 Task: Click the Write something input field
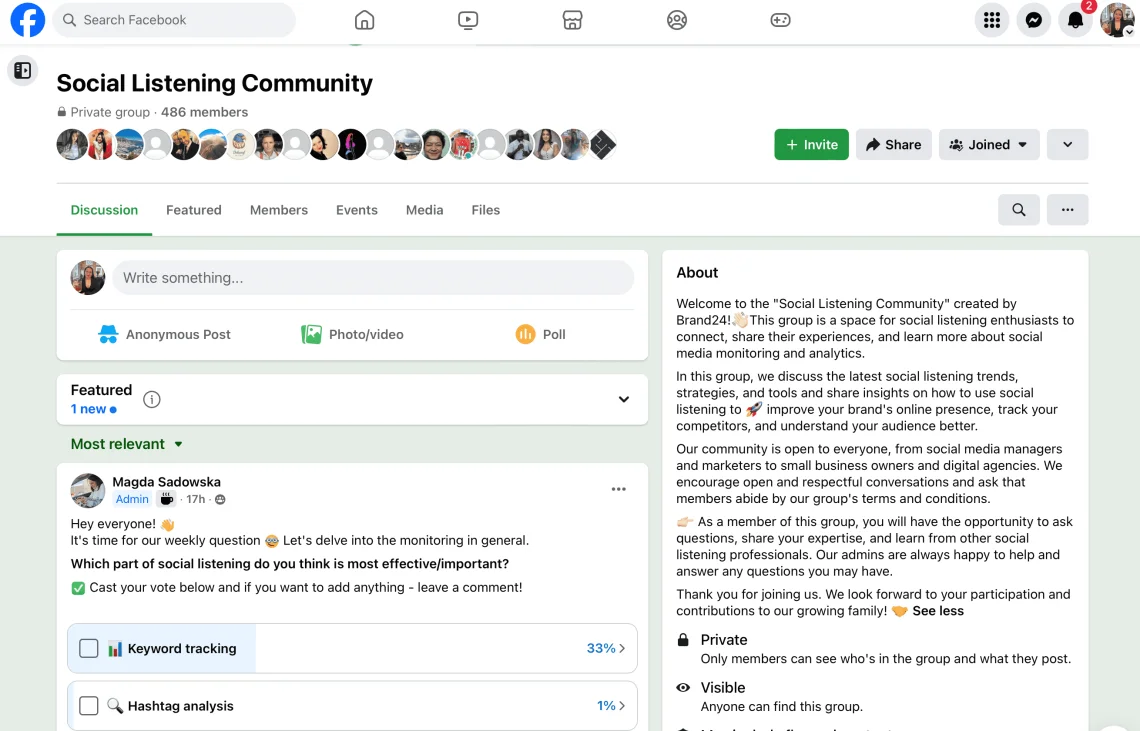[372, 278]
